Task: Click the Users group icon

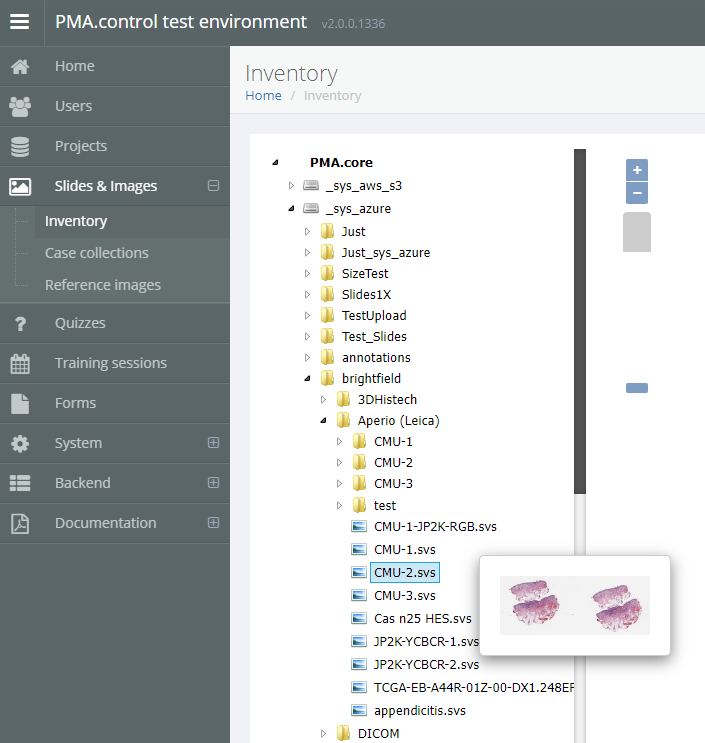Action: [20, 106]
